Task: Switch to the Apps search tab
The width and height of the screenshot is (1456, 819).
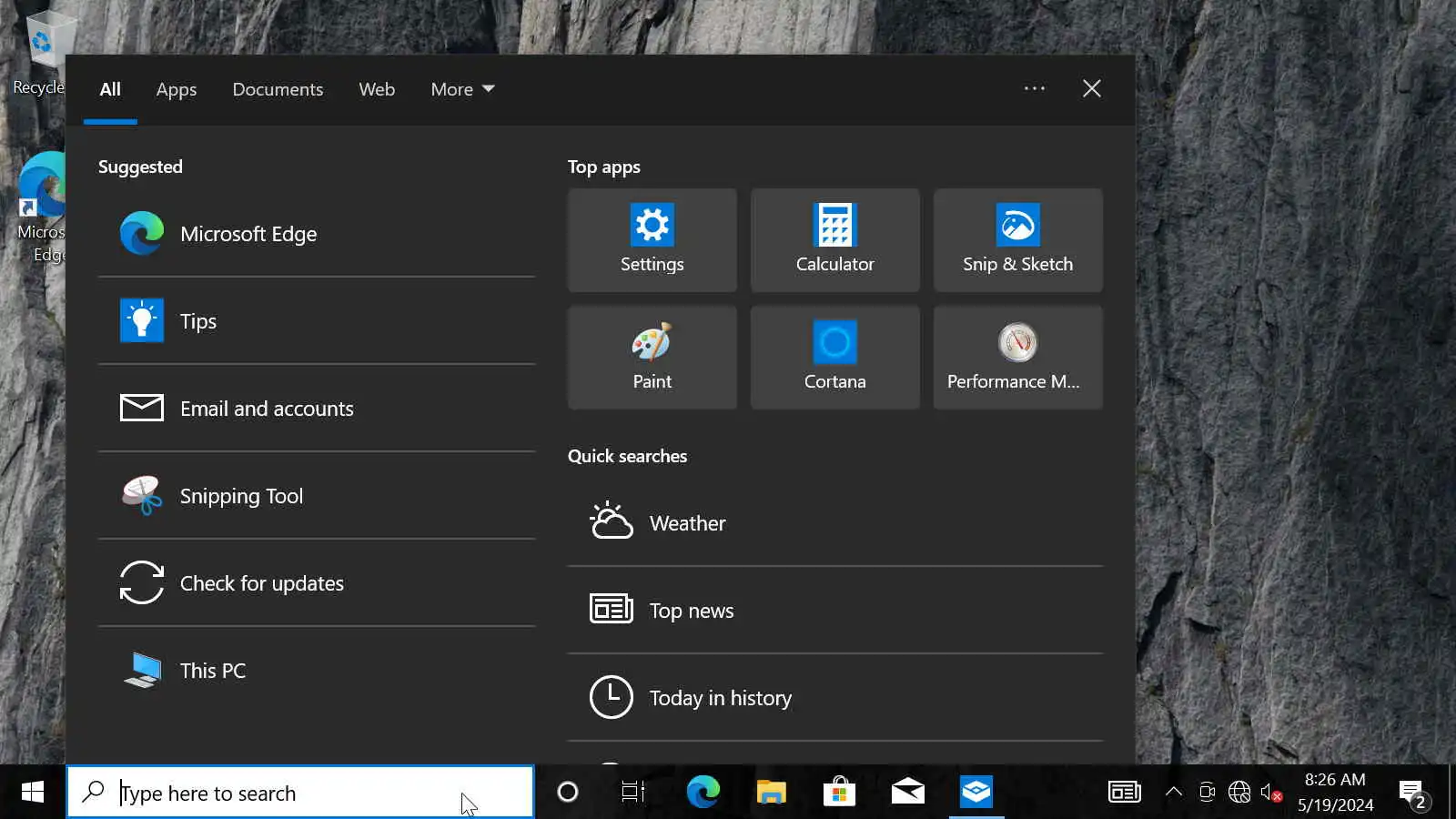Action: (x=177, y=89)
